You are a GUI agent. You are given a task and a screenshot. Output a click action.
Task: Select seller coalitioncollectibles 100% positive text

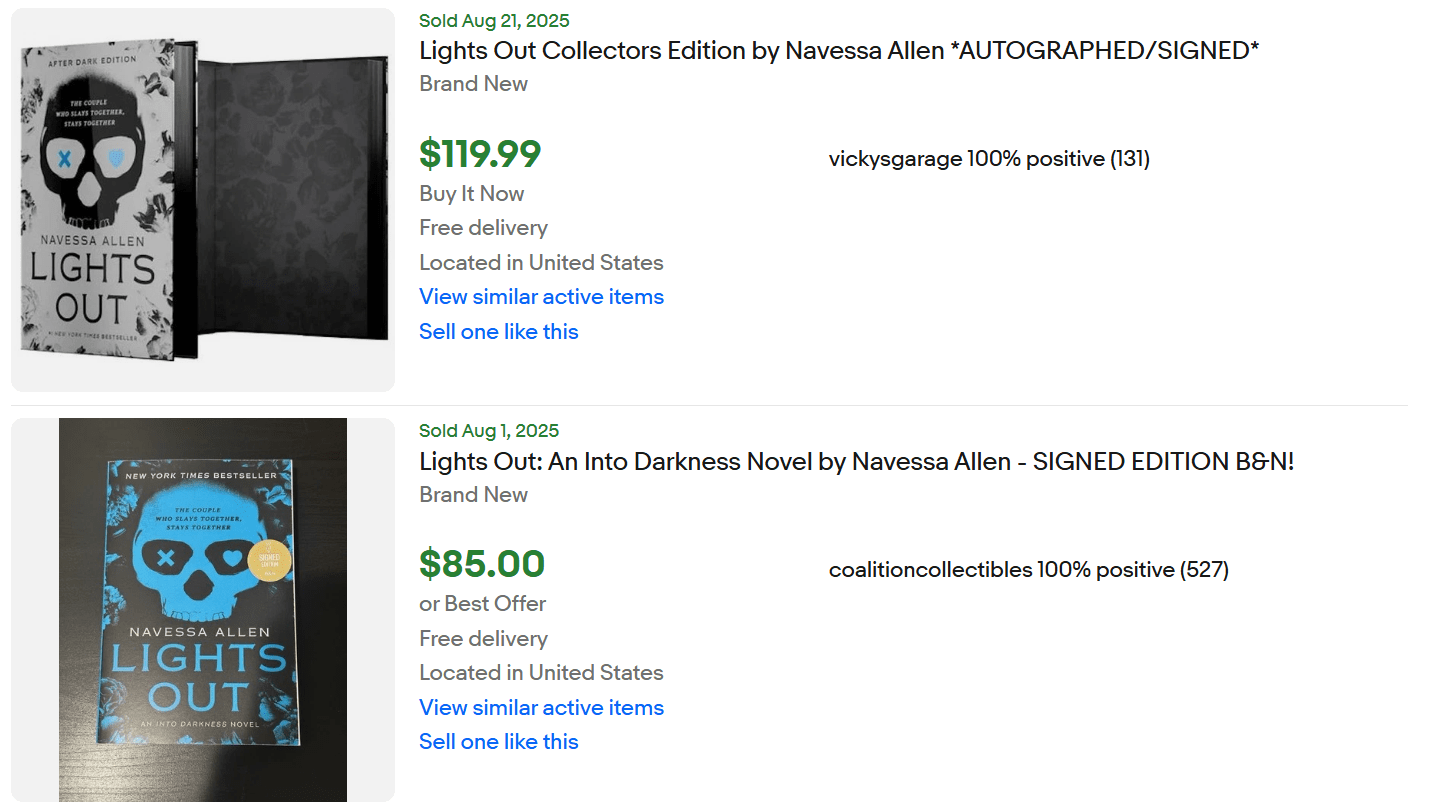1028,570
